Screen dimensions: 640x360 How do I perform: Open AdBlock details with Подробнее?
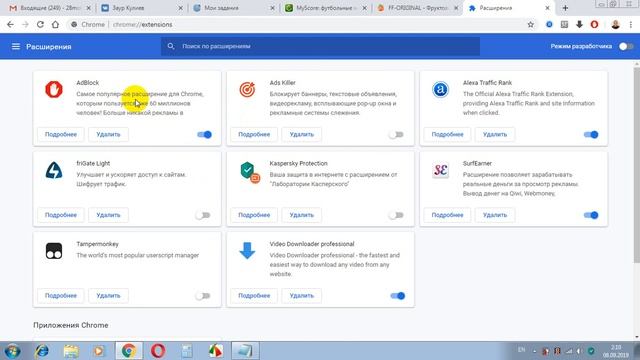point(61,134)
